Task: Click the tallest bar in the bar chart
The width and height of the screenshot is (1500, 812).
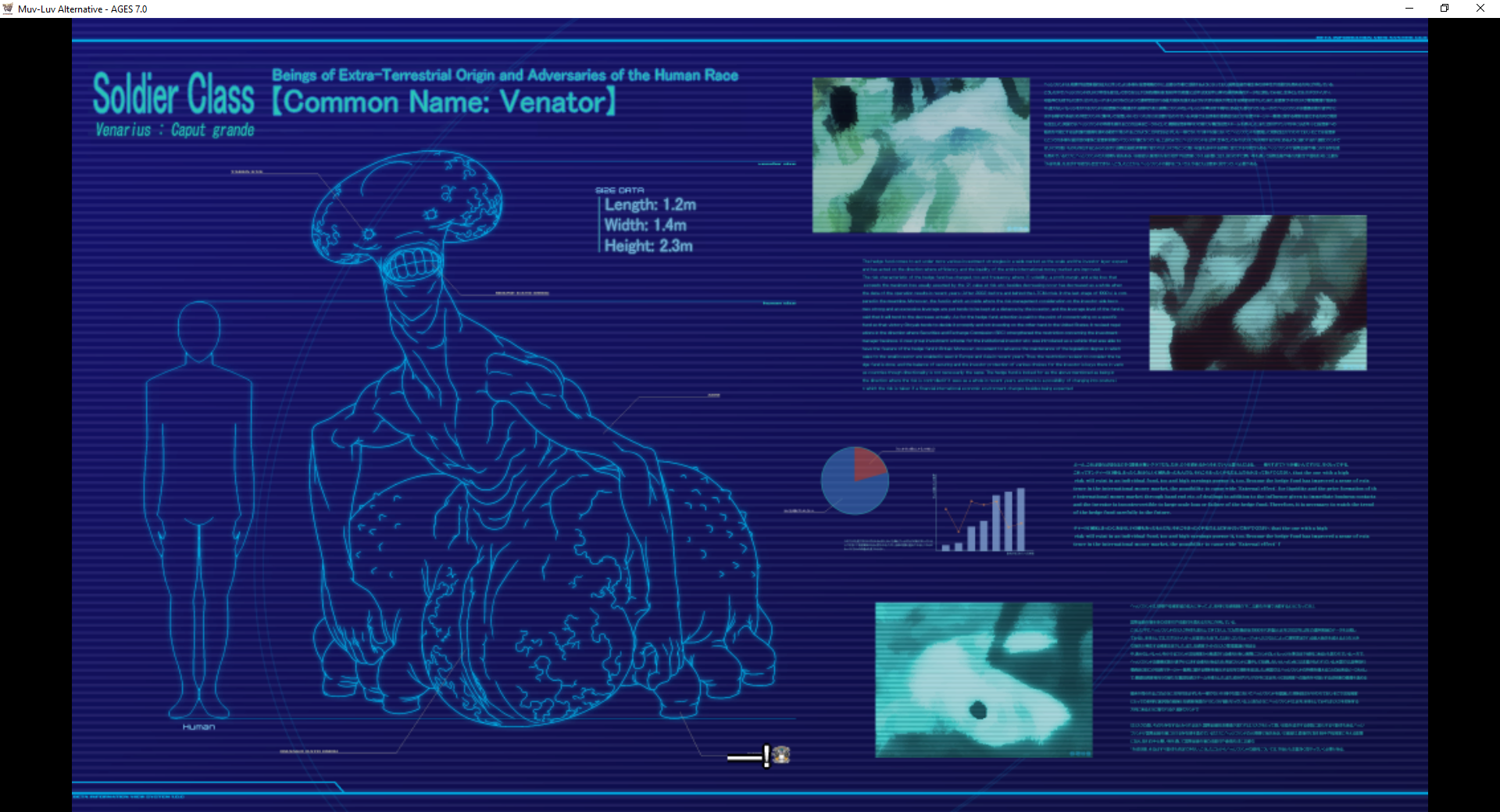Action: coord(1020,519)
